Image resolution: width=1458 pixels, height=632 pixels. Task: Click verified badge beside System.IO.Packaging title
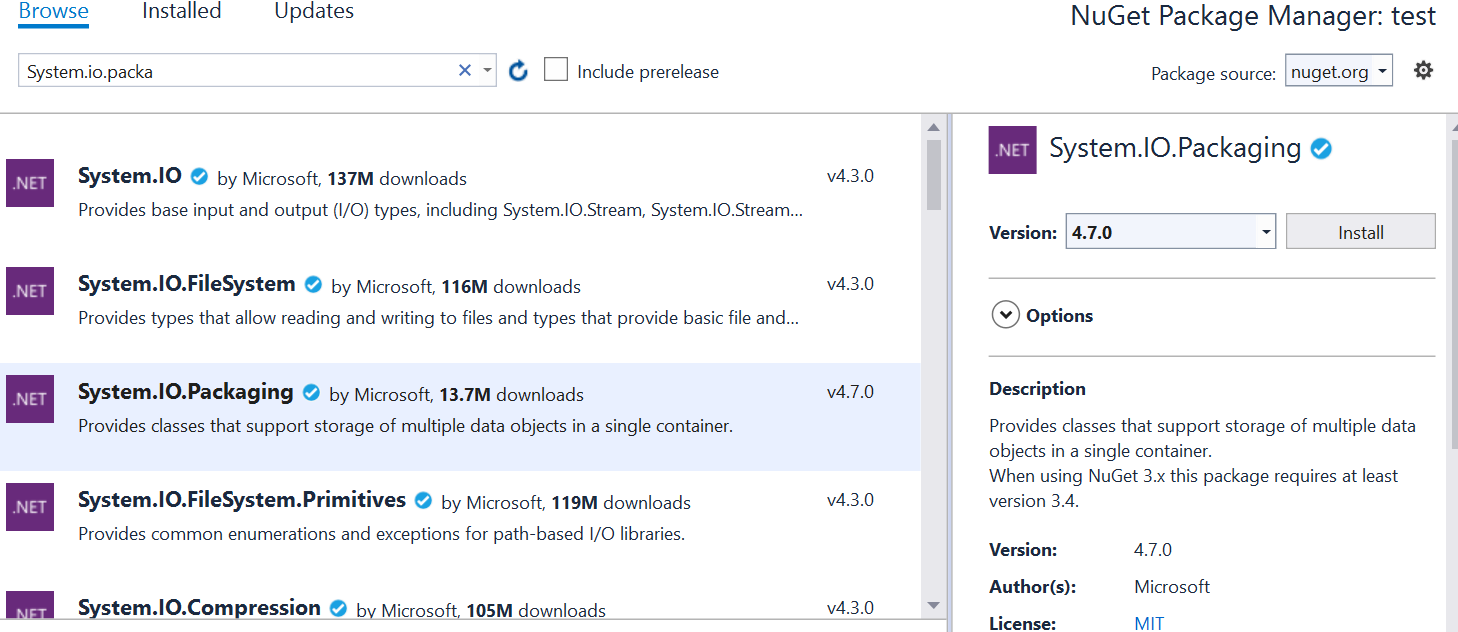click(1321, 149)
